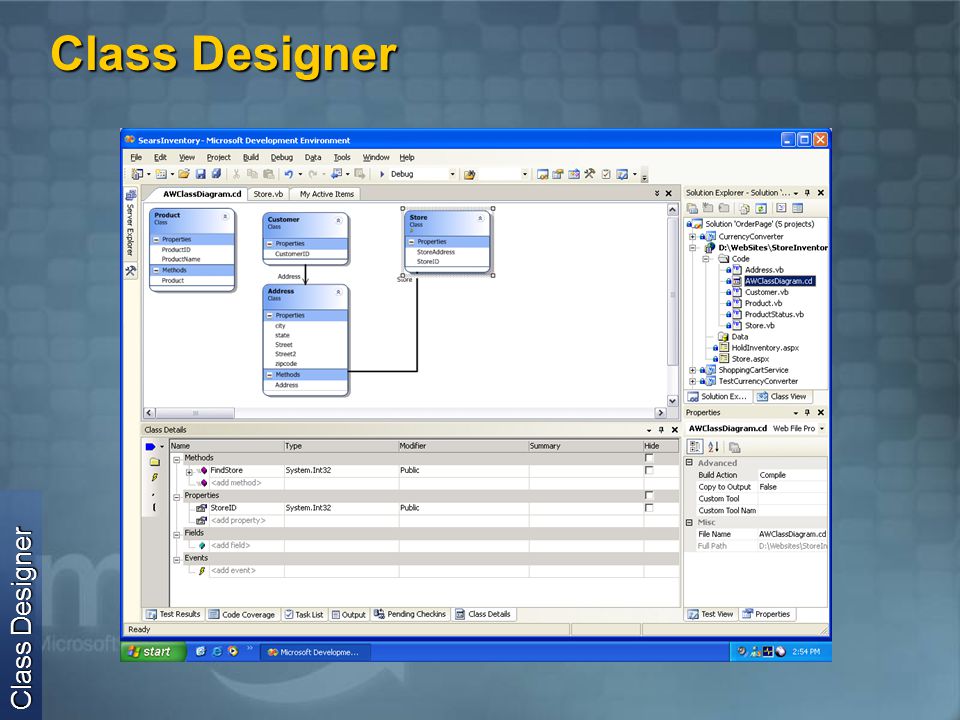The height and width of the screenshot is (720, 960).
Task: Click the New Method blue shape in Class Details
Action: [151, 446]
